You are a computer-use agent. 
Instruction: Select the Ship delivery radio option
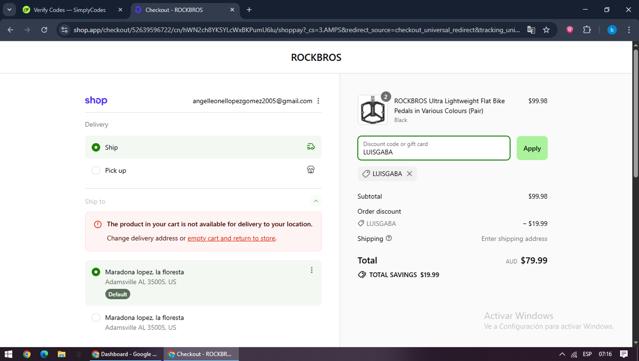[96, 147]
